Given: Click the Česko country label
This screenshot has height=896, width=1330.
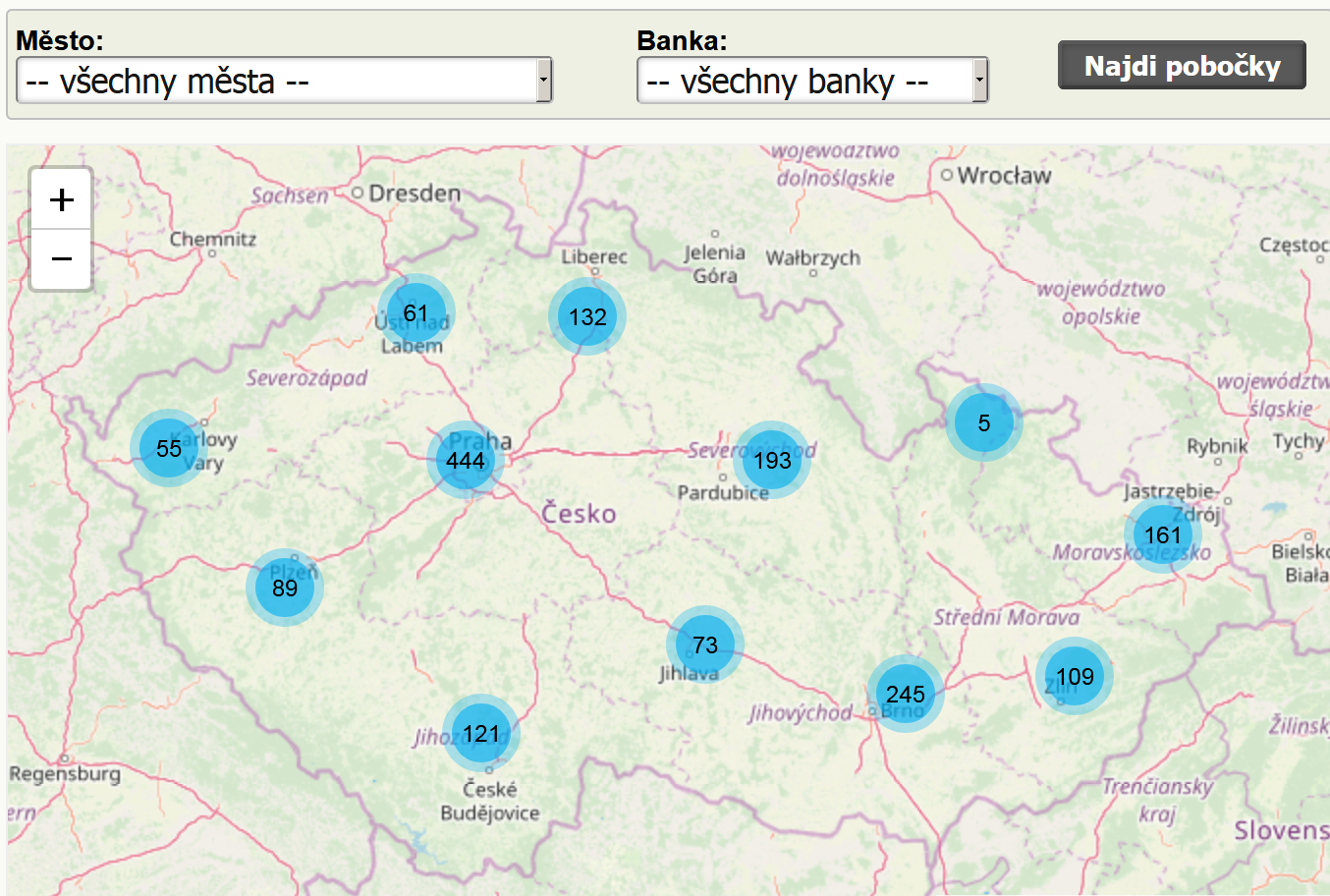Looking at the screenshot, I should coord(580,513).
